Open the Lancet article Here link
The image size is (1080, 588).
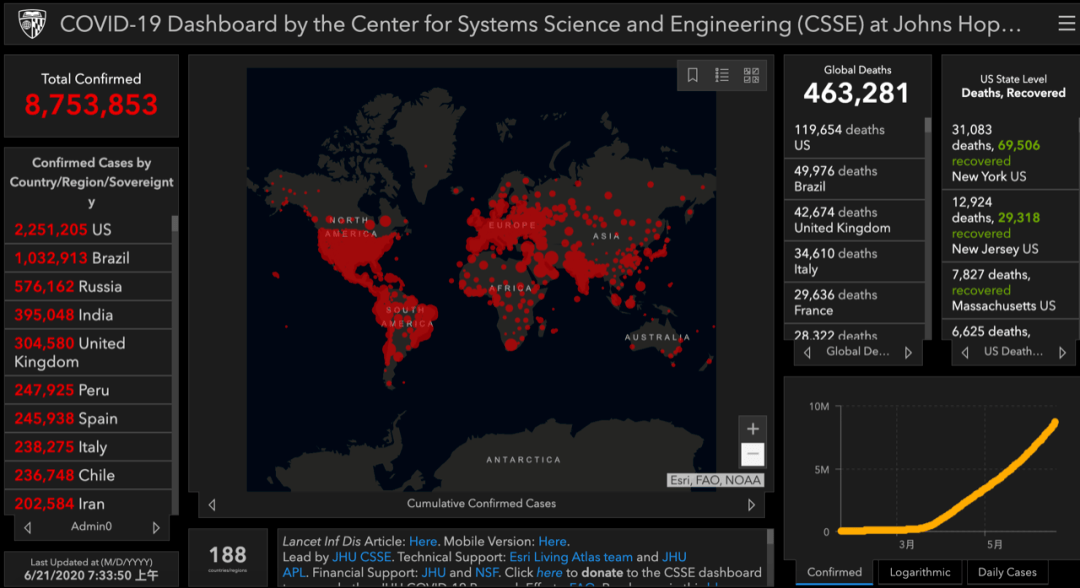click(423, 542)
